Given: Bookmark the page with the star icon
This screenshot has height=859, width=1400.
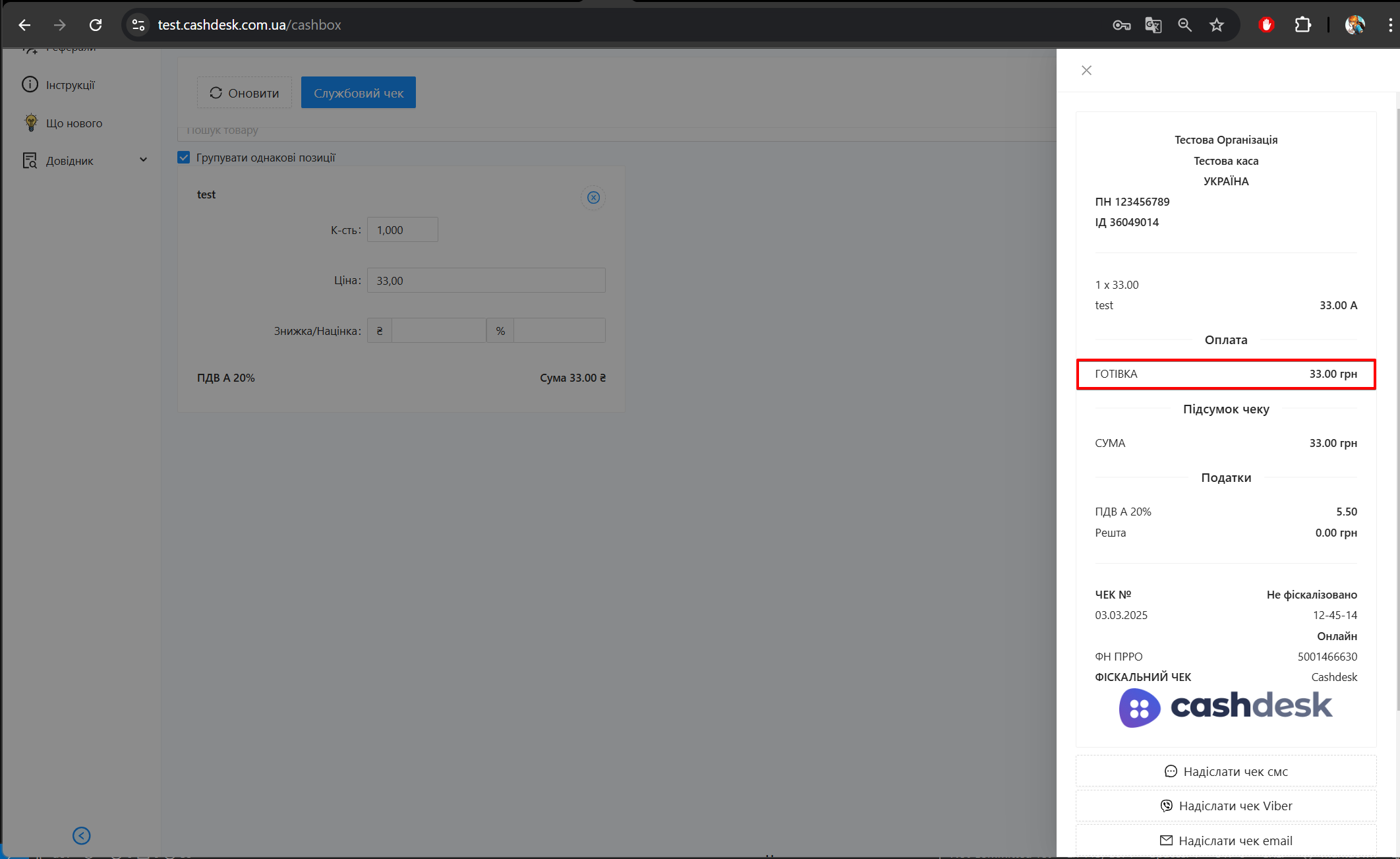Looking at the screenshot, I should [x=1216, y=25].
